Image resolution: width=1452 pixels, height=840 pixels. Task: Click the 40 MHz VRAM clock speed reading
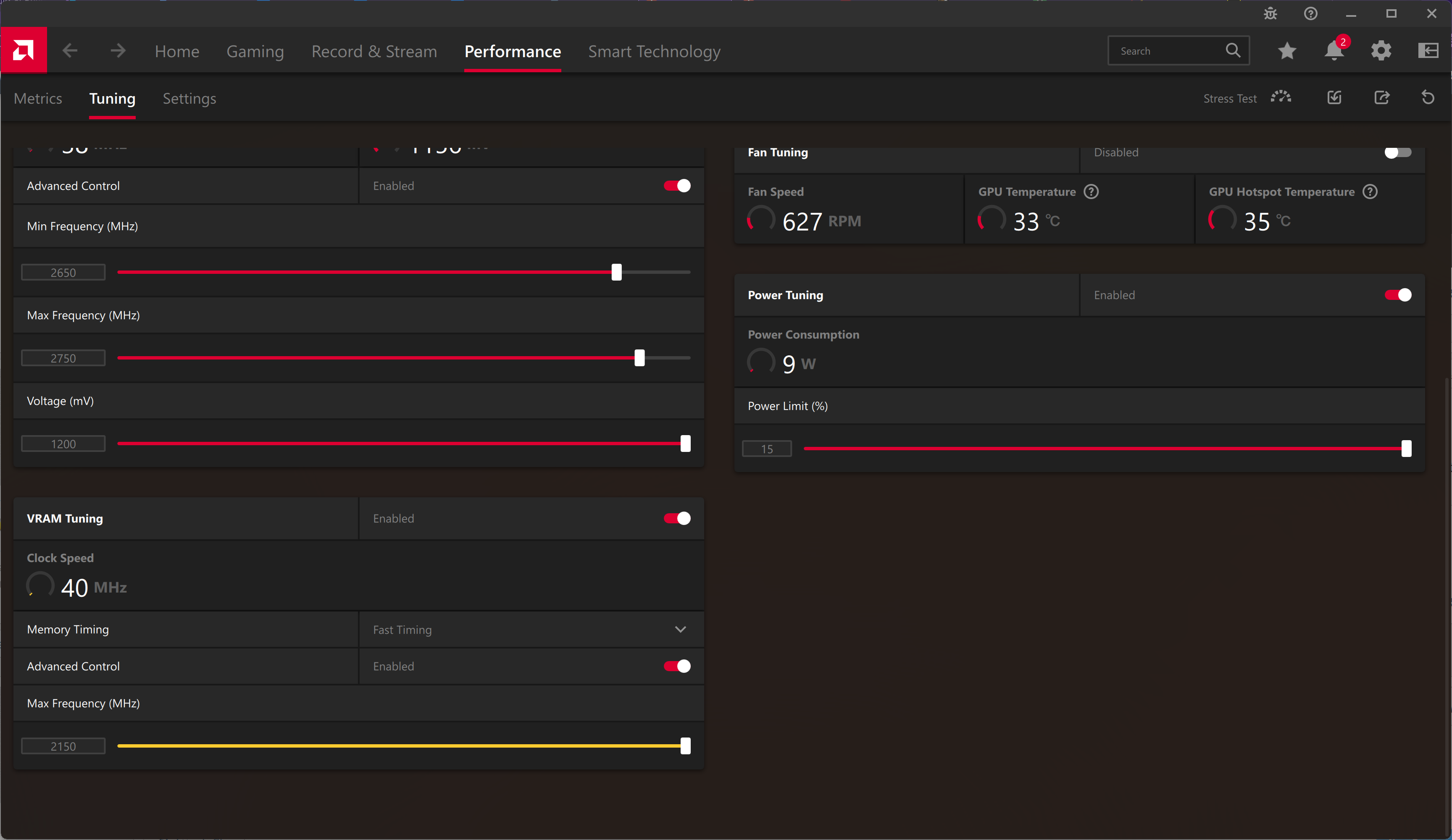coord(94,588)
